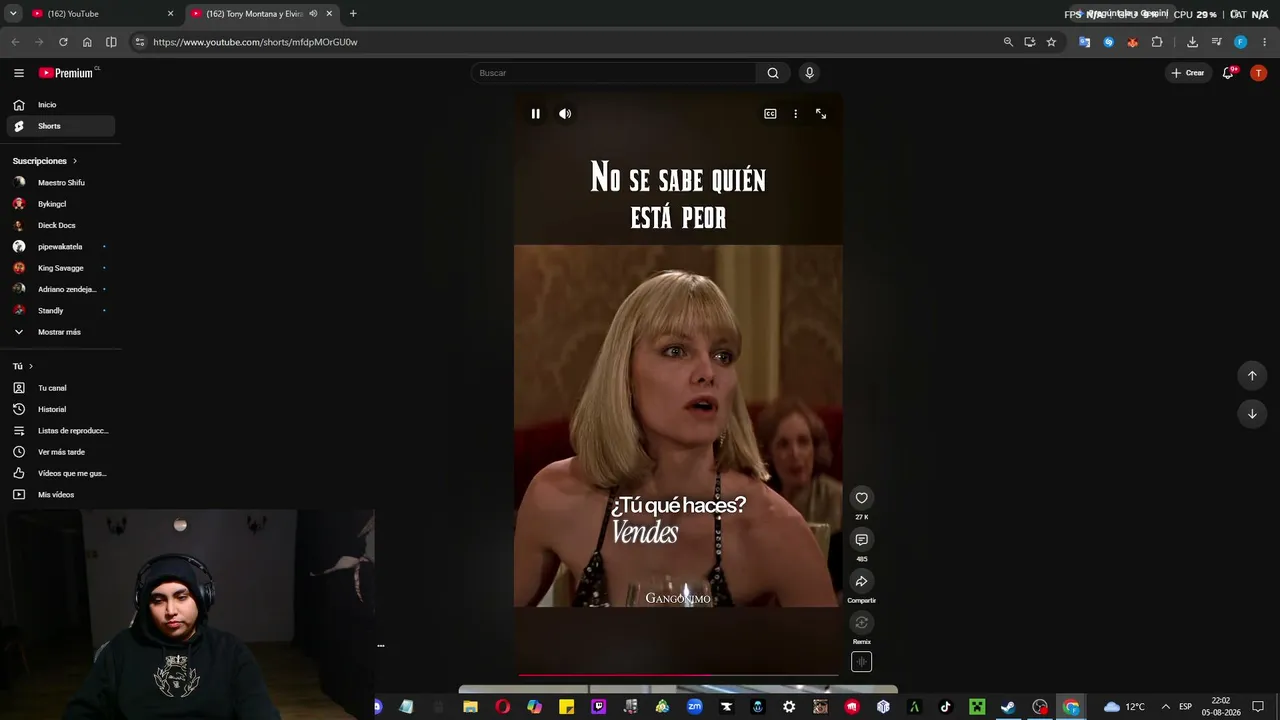Open the Shazam extension
This screenshot has height=720, width=1280.
coord(1108,42)
